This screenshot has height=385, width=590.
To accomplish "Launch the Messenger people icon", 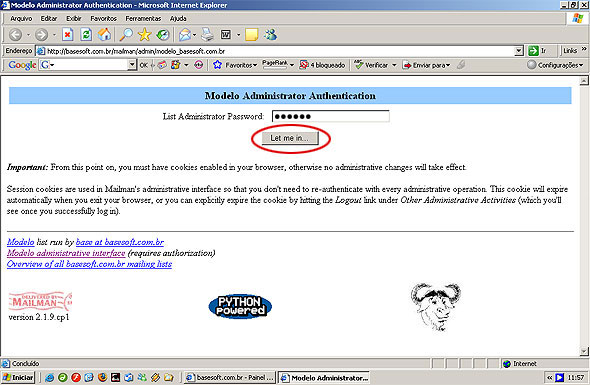I will click(271, 35).
